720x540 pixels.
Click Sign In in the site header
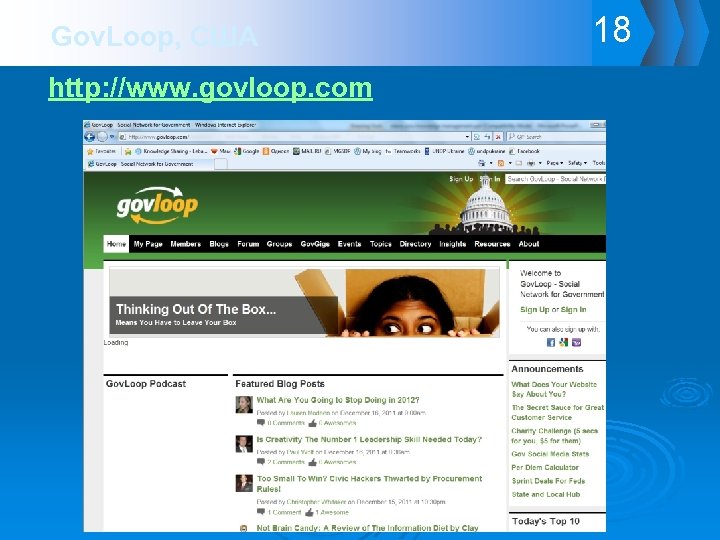pos(490,179)
